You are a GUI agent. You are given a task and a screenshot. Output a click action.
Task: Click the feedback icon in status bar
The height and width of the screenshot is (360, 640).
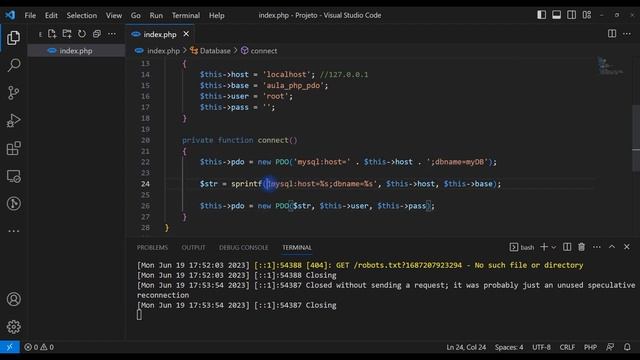click(x=610, y=347)
